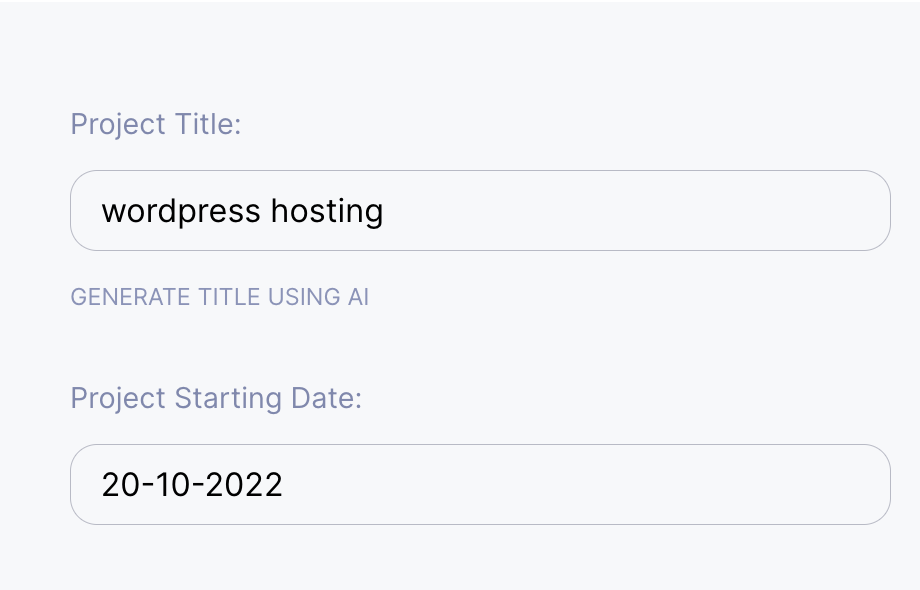Focus the Project Starting Date field
Image resolution: width=920 pixels, height=590 pixels.
pyautogui.click(x=480, y=485)
